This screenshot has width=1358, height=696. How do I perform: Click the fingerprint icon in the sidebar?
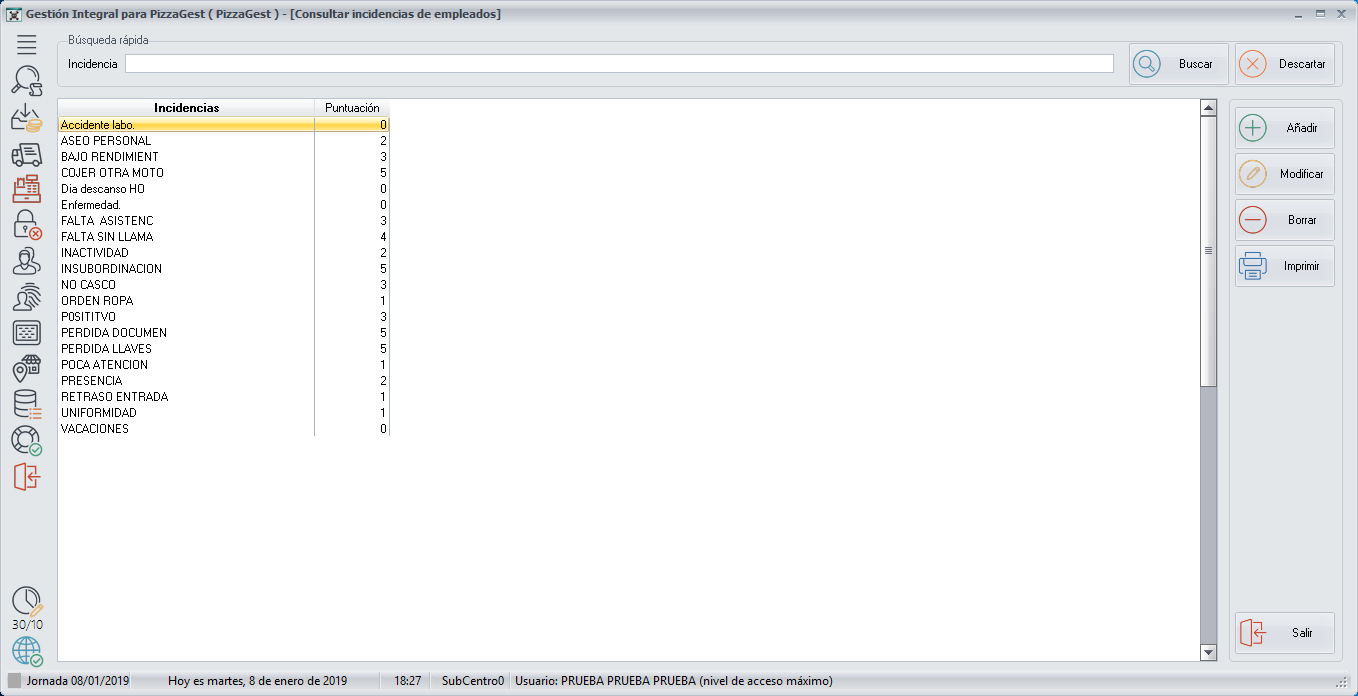point(27,297)
